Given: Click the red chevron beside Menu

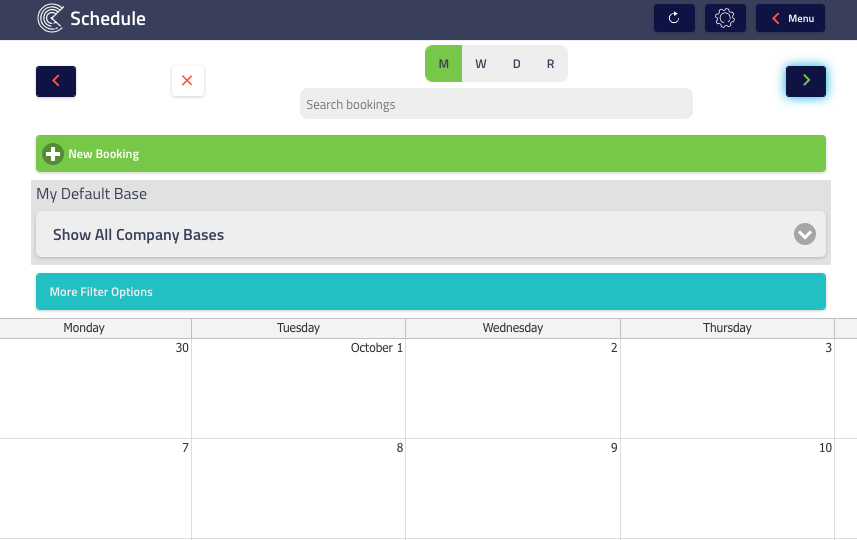Looking at the screenshot, I should pyautogui.click(x=776, y=19).
